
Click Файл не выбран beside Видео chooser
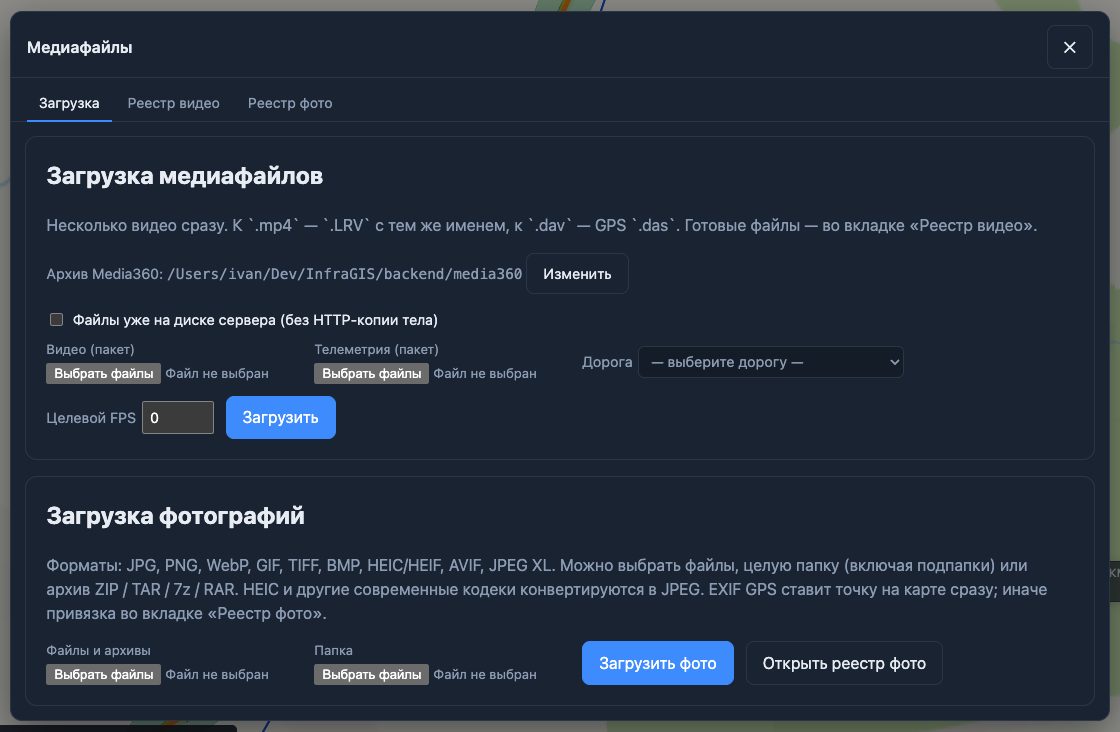[x=217, y=373]
